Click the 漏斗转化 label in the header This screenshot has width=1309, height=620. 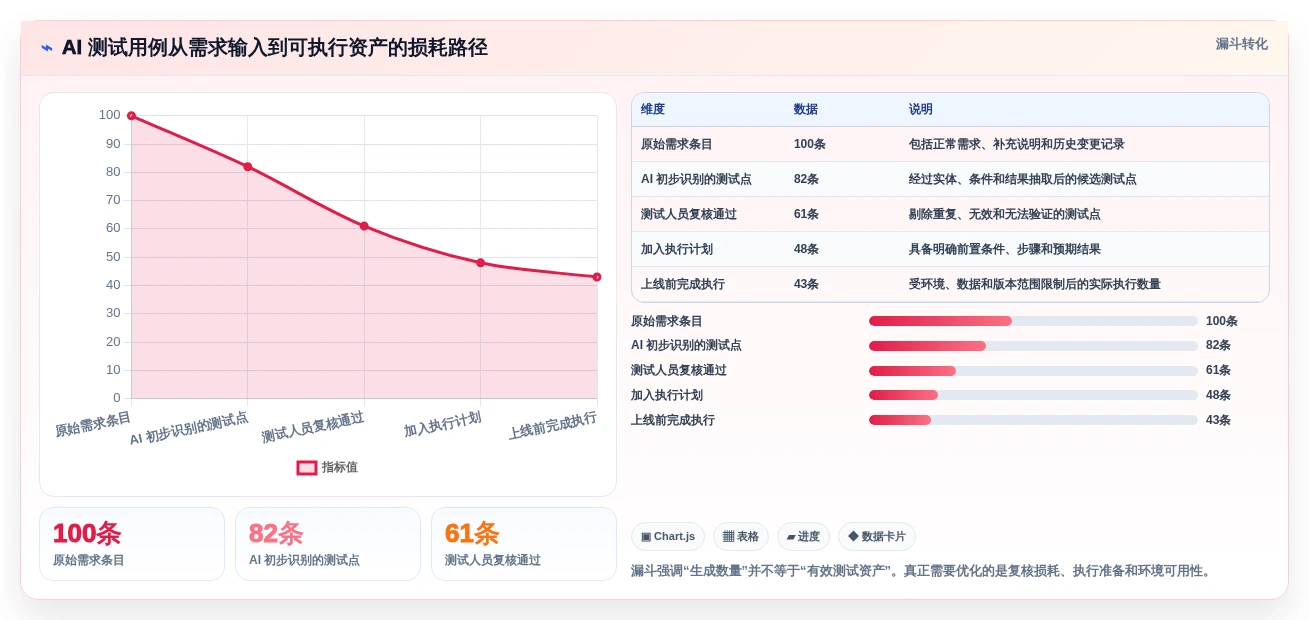(x=1241, y=44)
